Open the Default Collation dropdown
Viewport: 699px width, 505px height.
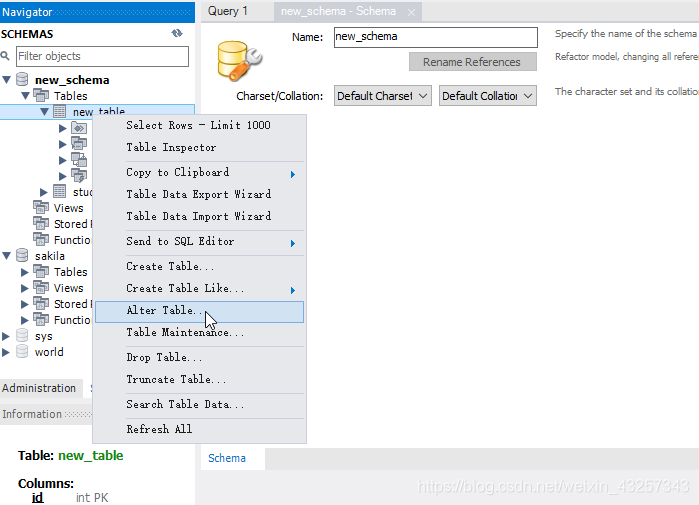488,96
